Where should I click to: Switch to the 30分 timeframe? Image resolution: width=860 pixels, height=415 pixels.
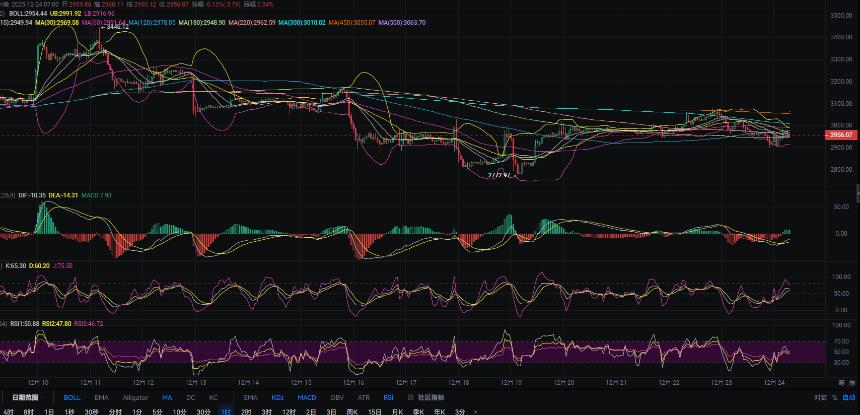(x=203, y=412)
